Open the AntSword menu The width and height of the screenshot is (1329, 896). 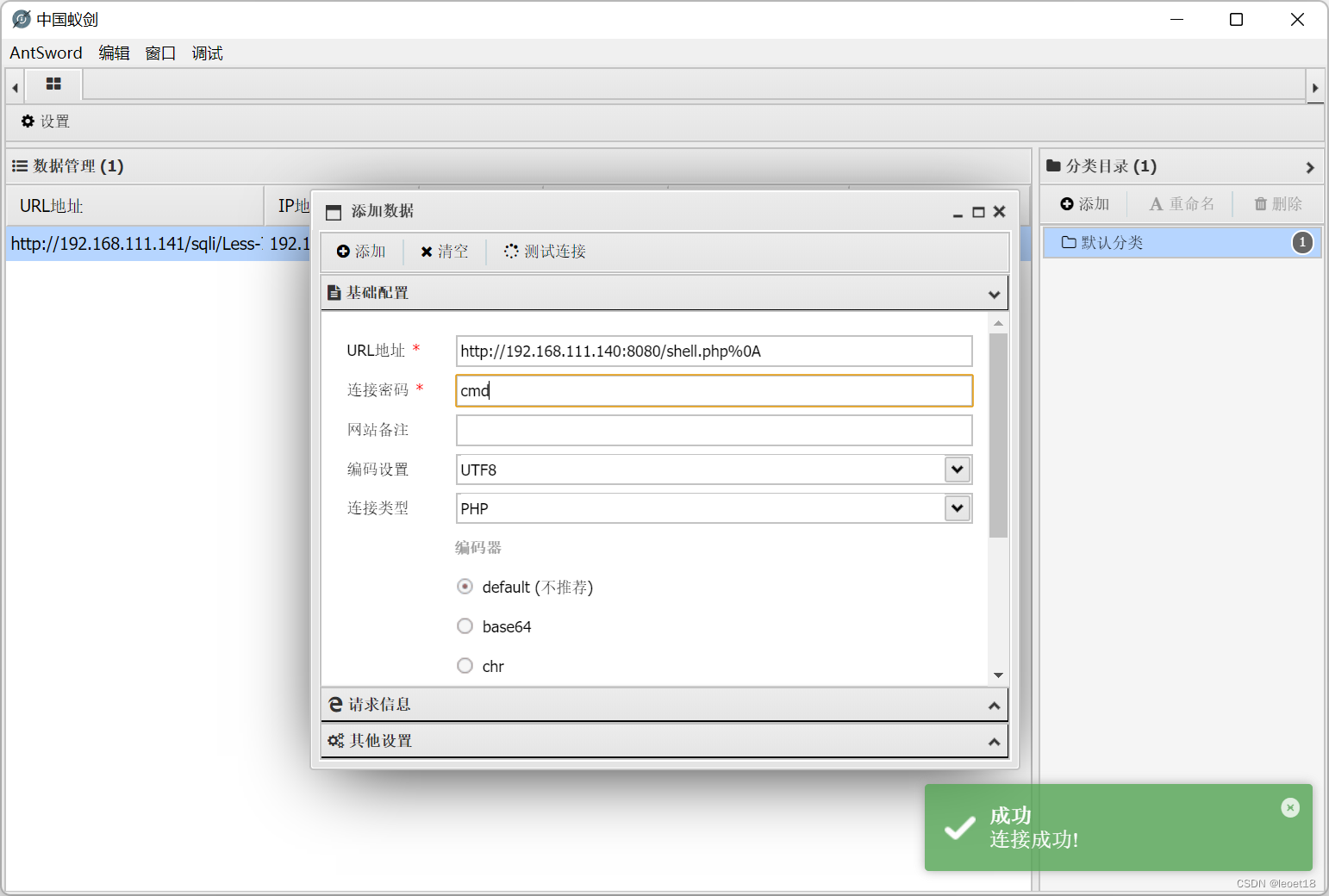pos(46,53)
